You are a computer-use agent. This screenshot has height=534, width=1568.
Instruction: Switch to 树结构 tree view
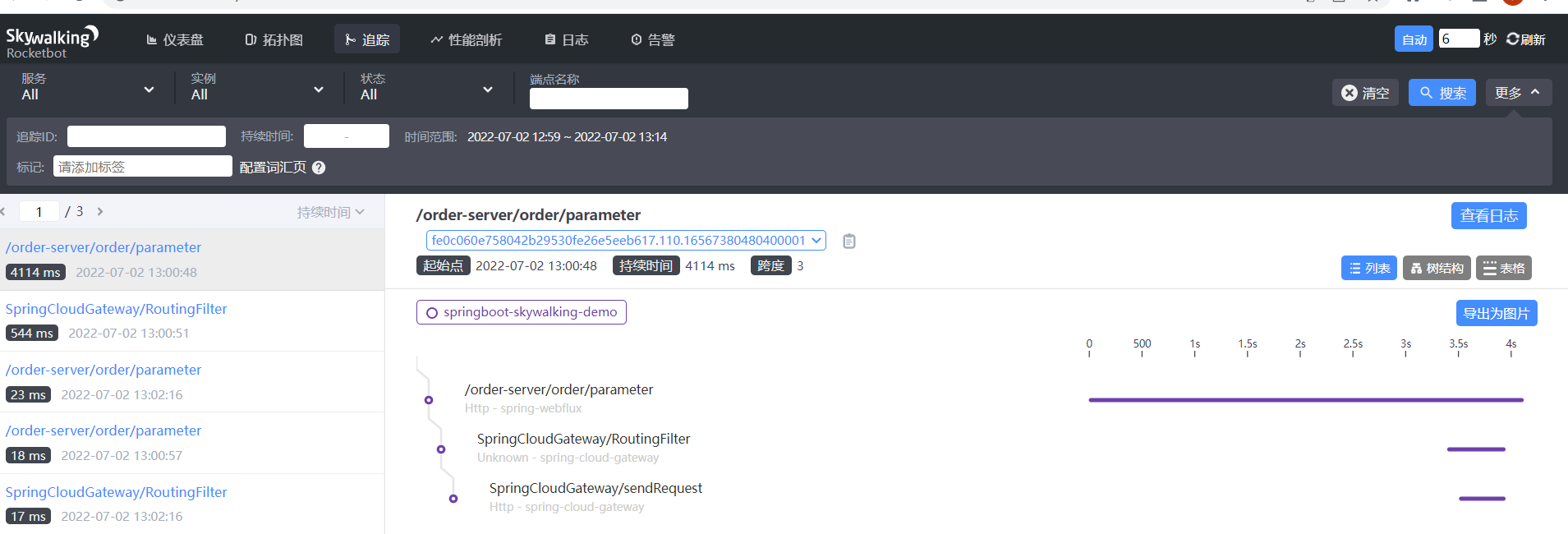1437,268
